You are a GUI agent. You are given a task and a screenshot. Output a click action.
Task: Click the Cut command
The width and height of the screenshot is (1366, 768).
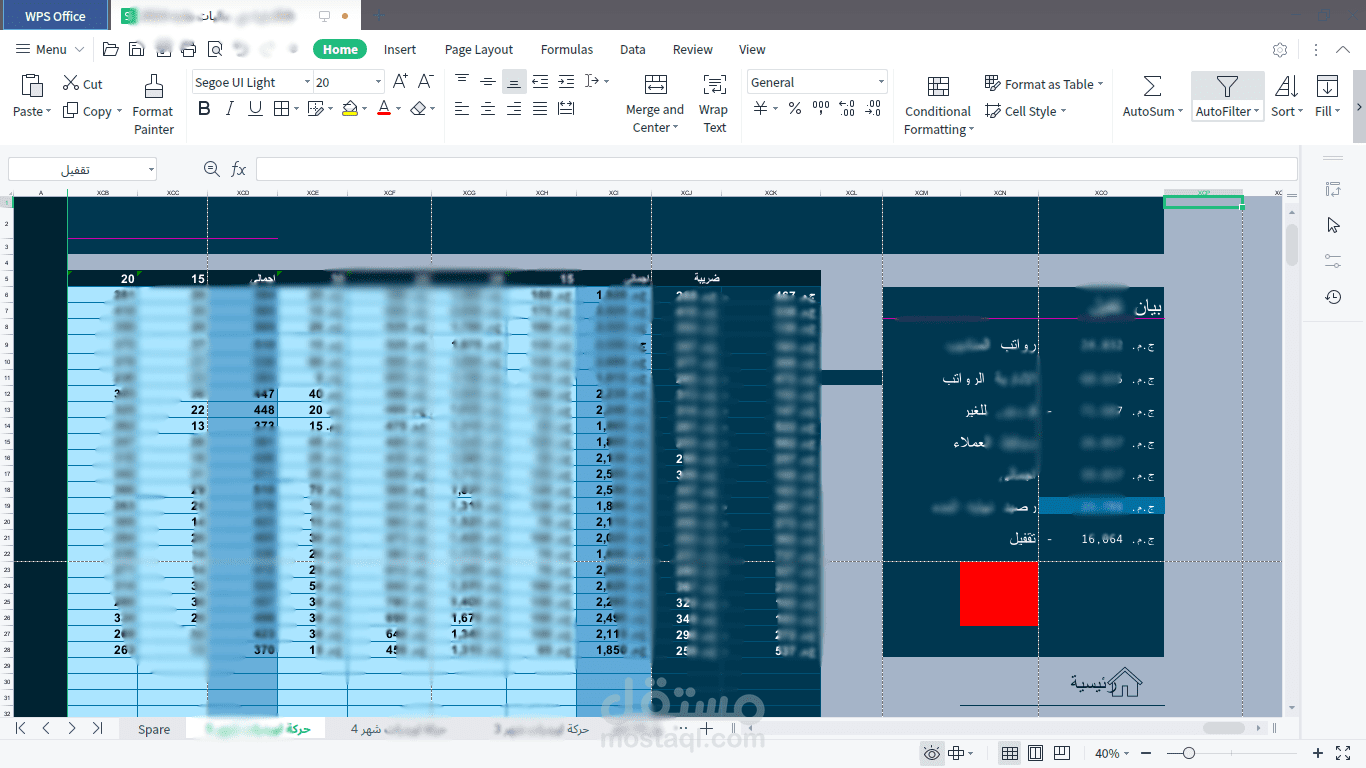click(82, 84)
